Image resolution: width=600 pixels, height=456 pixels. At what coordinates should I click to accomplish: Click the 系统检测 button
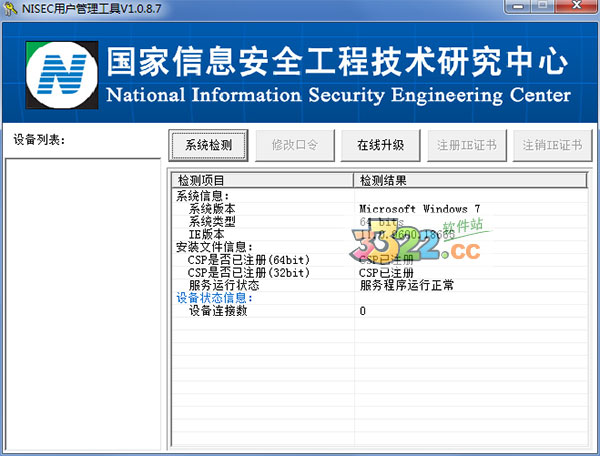208,145
